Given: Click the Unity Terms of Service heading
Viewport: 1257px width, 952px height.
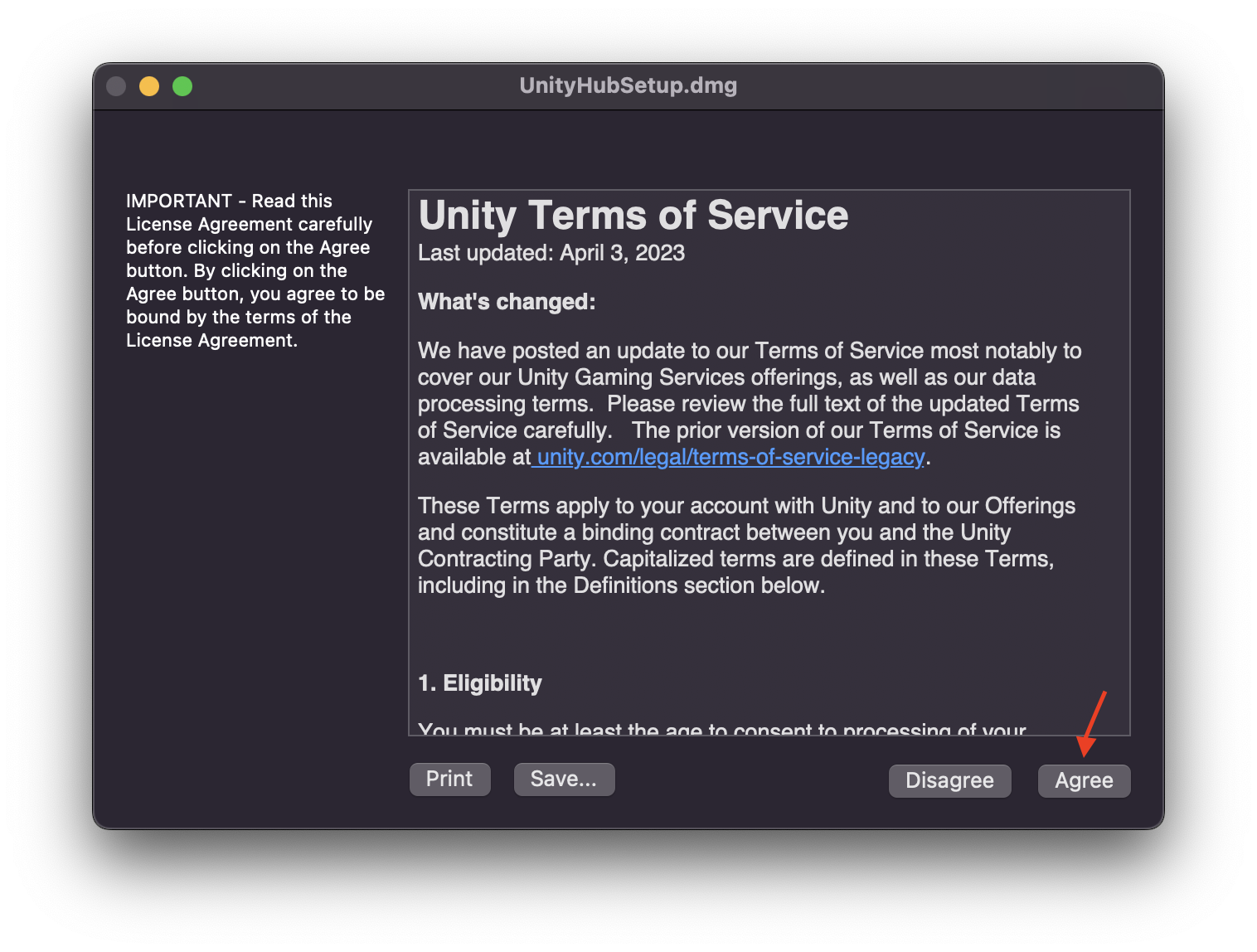Looking at the screenshot, I should pos(633,215).
